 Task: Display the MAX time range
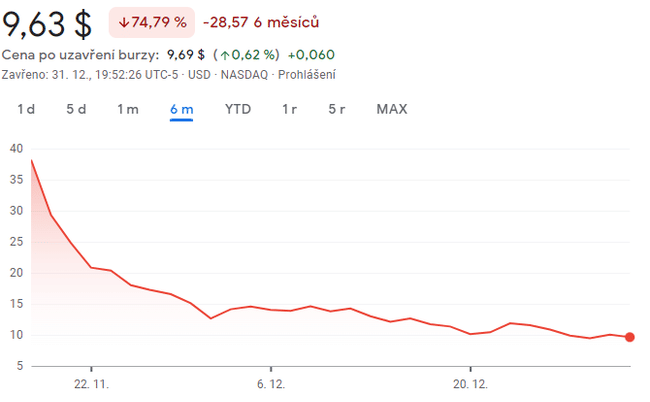(x=391, y=109)
